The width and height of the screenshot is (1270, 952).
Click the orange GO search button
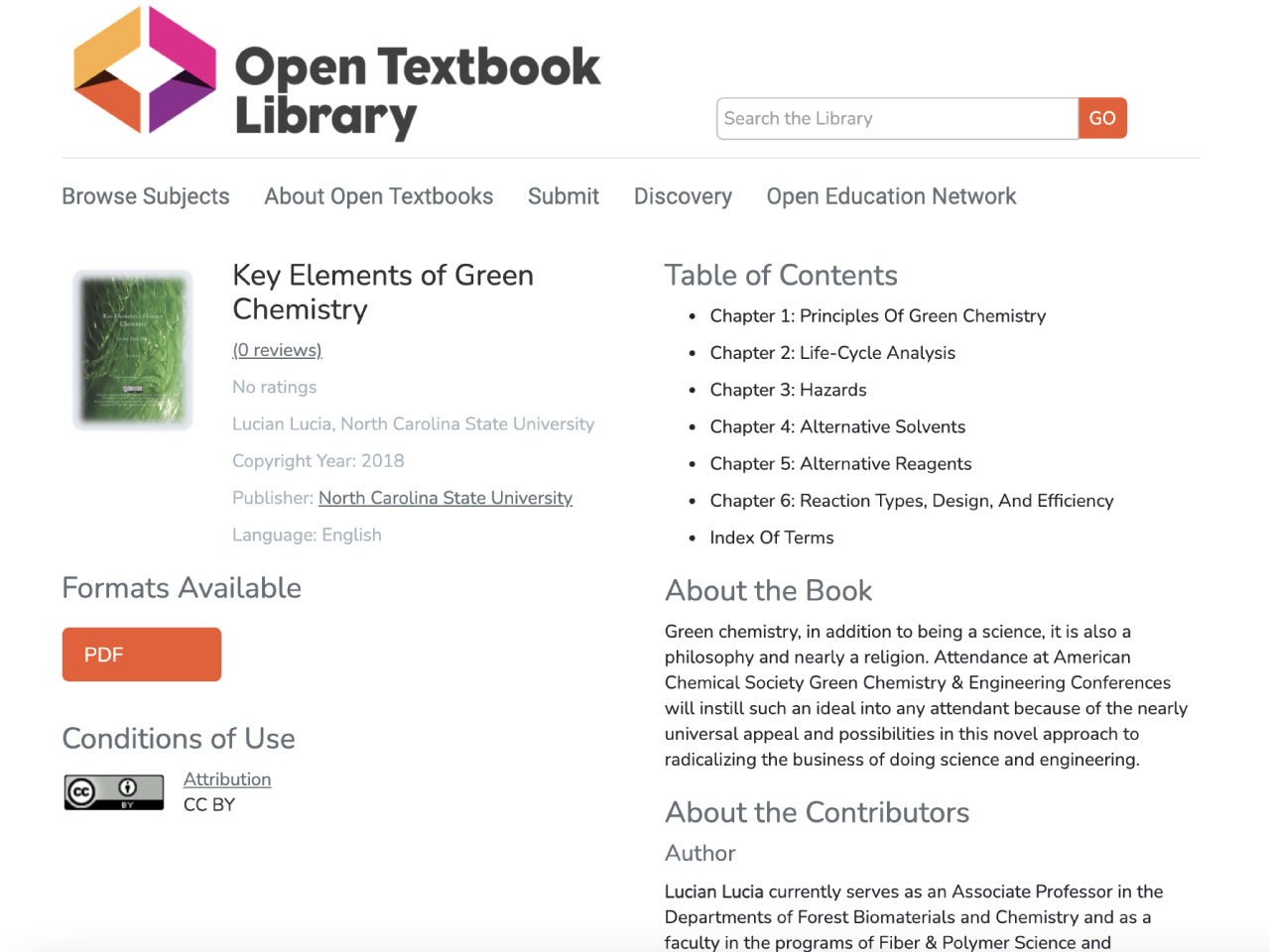pos(1102,118)
